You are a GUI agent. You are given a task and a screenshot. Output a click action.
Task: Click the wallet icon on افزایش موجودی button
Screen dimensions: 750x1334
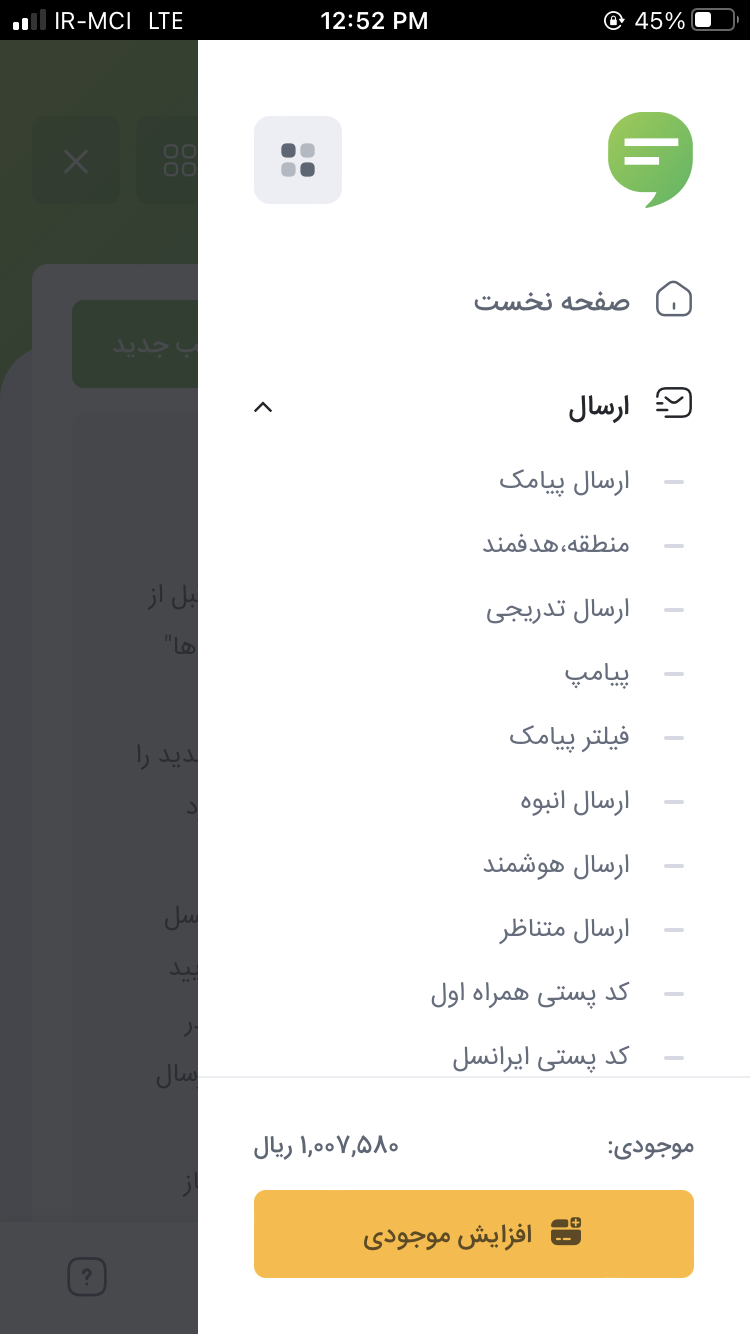[x=566, y=1232]
